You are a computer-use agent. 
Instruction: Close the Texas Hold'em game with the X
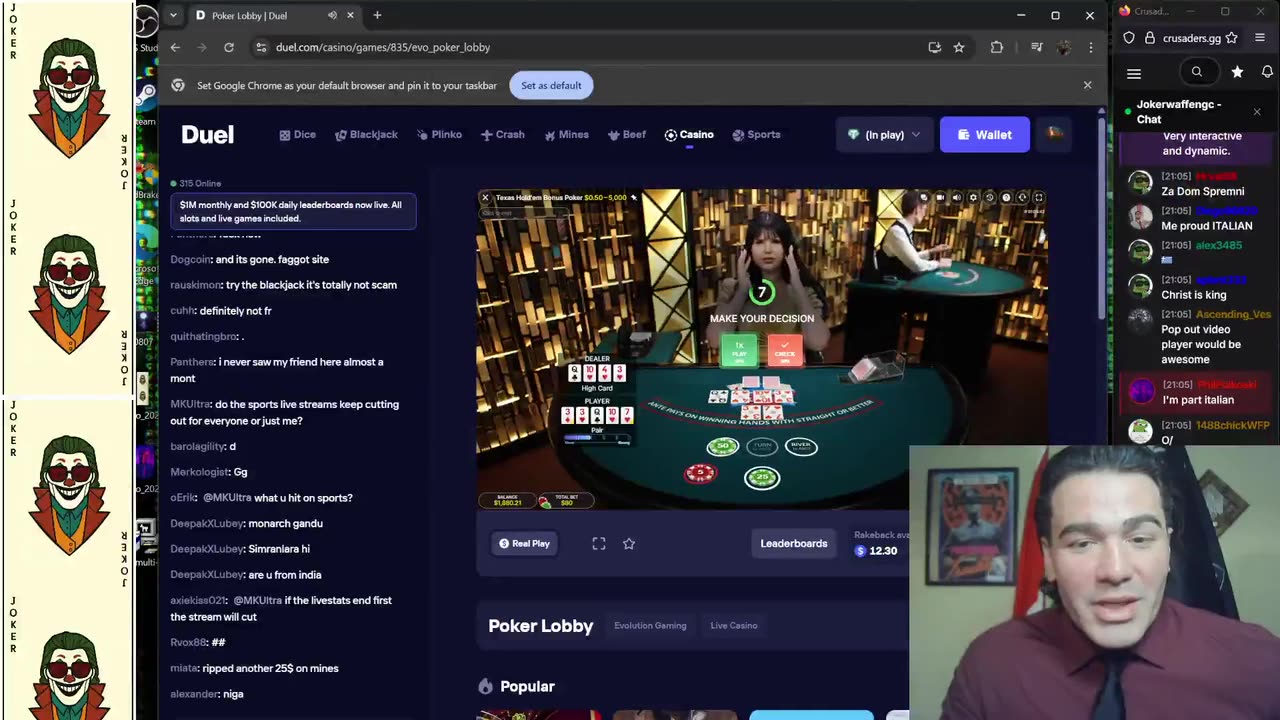[x=485, y=197]
